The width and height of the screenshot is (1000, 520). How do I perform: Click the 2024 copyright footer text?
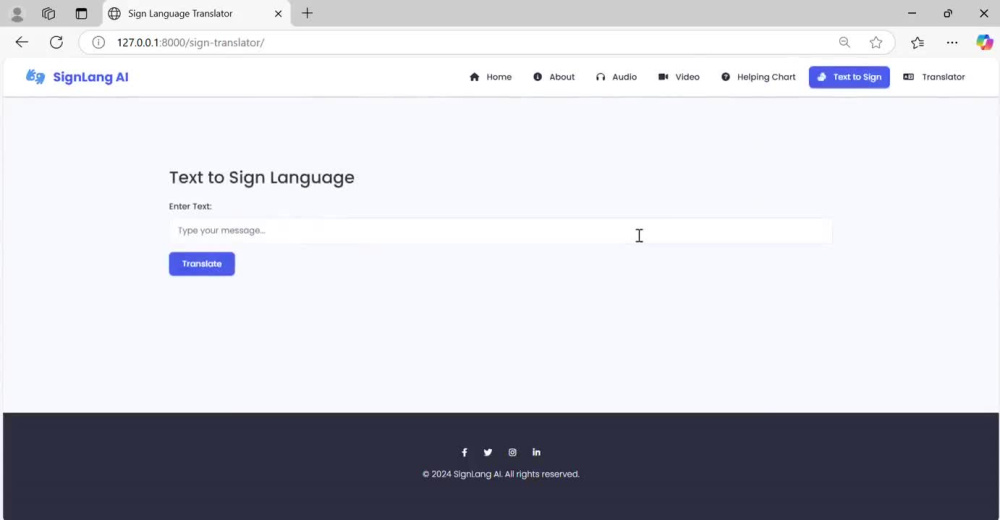click(501, 474)
